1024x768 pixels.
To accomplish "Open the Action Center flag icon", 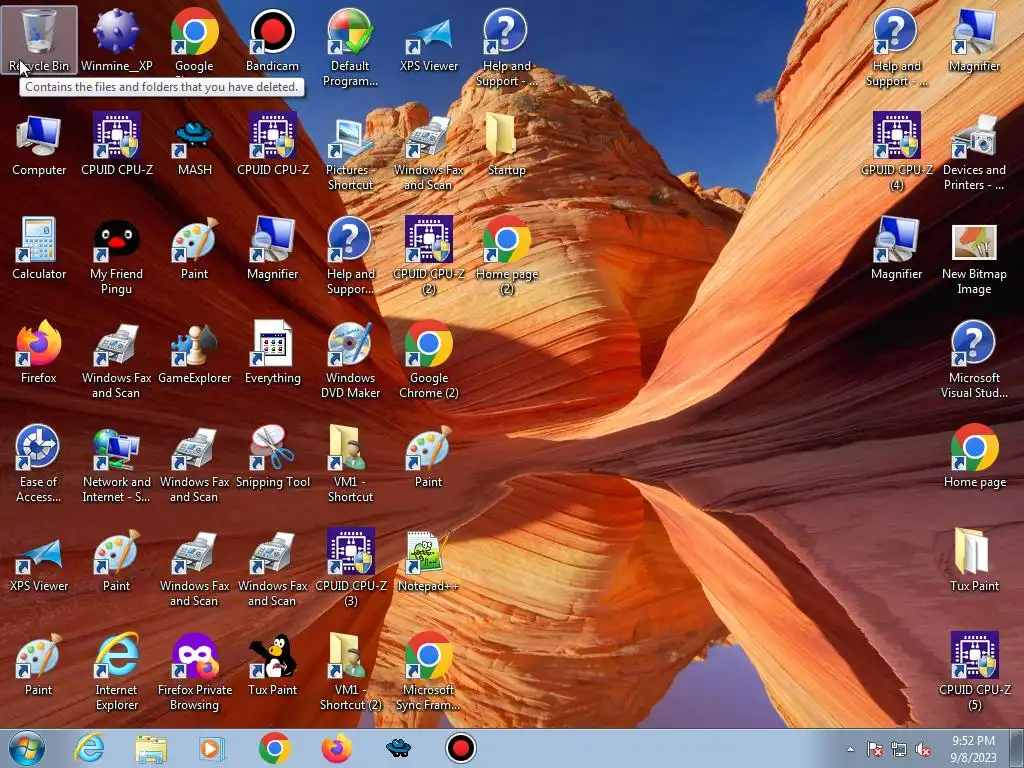I will 874,749.
